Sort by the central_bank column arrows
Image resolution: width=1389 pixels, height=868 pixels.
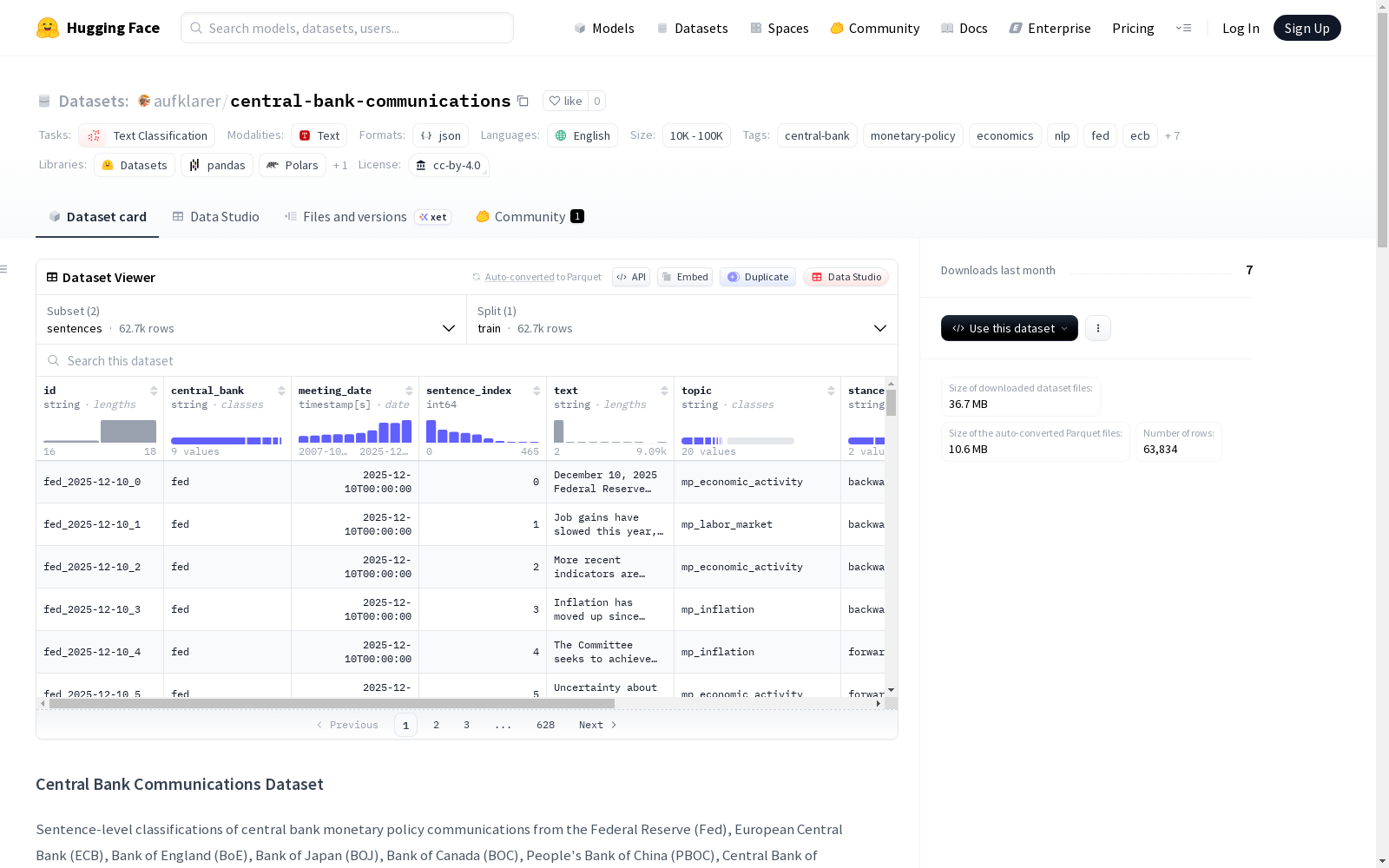281,391
